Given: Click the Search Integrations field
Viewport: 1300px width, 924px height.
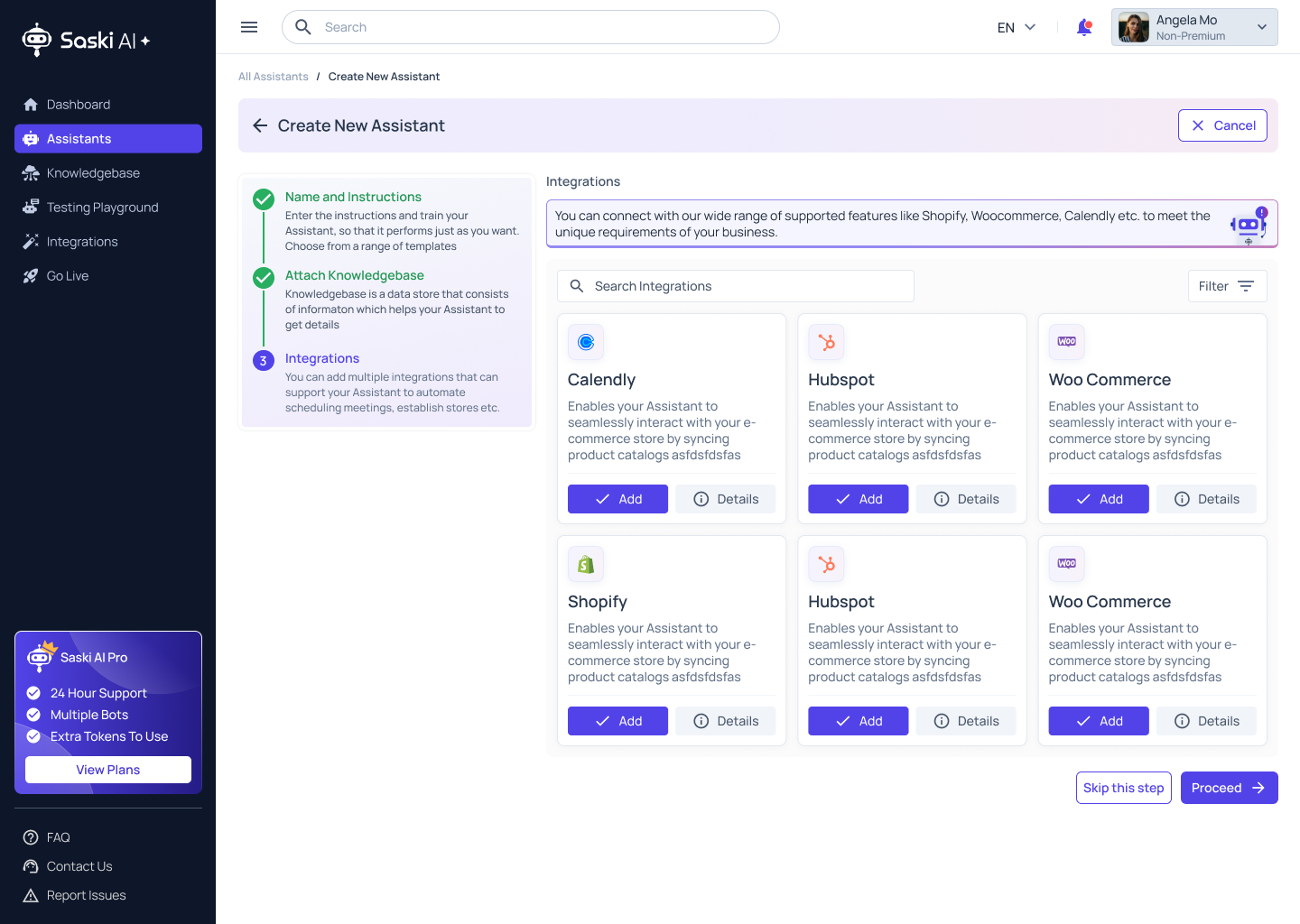Looking at the screenshot, I should 736,286.
